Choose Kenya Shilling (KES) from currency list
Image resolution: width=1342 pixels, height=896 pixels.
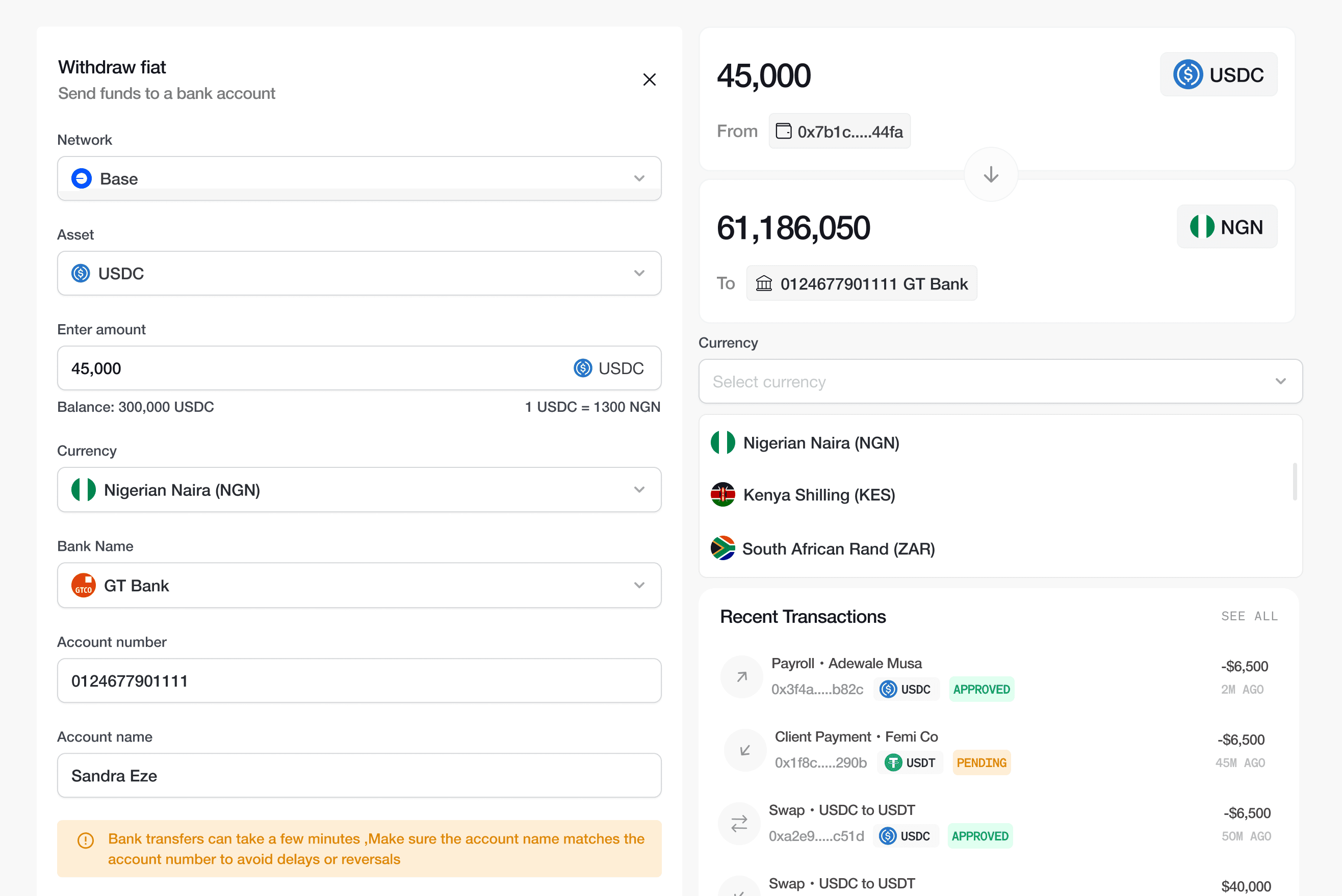coord(818,495)
